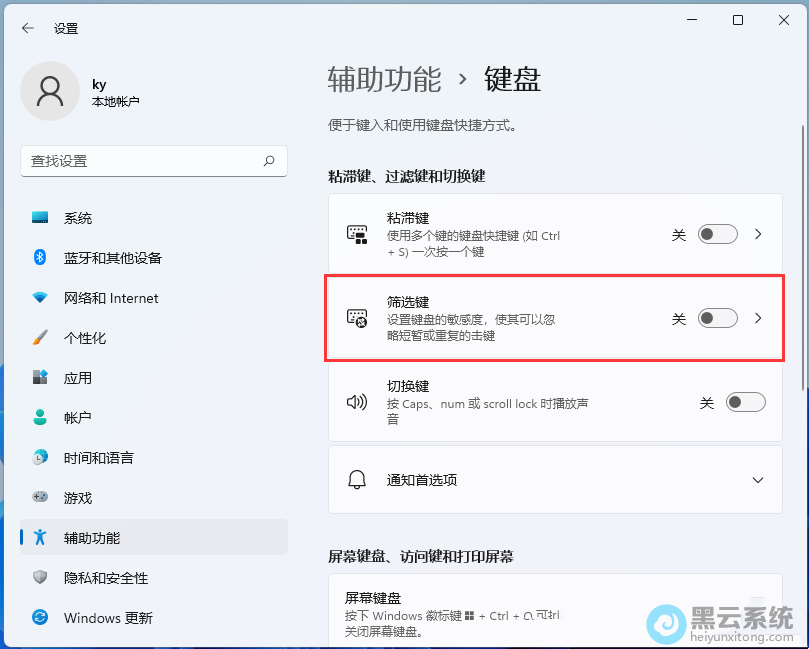This screenshot has width=809, height=649.
Task: Click the Gaming controller icon
Action: 40,497
